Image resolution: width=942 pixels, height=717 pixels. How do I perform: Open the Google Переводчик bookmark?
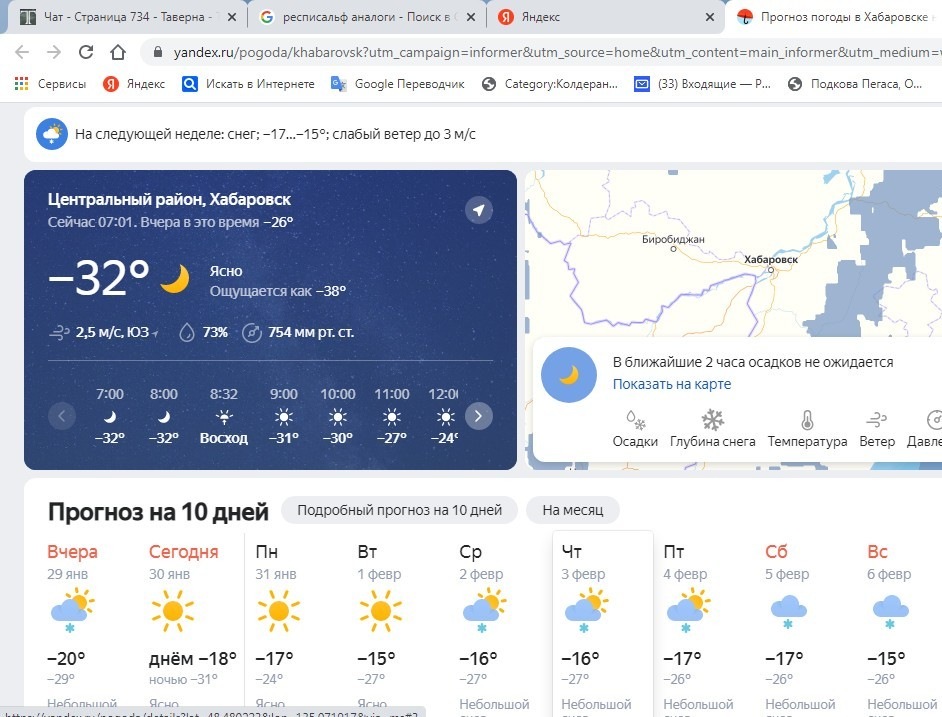tap(398, 84)
